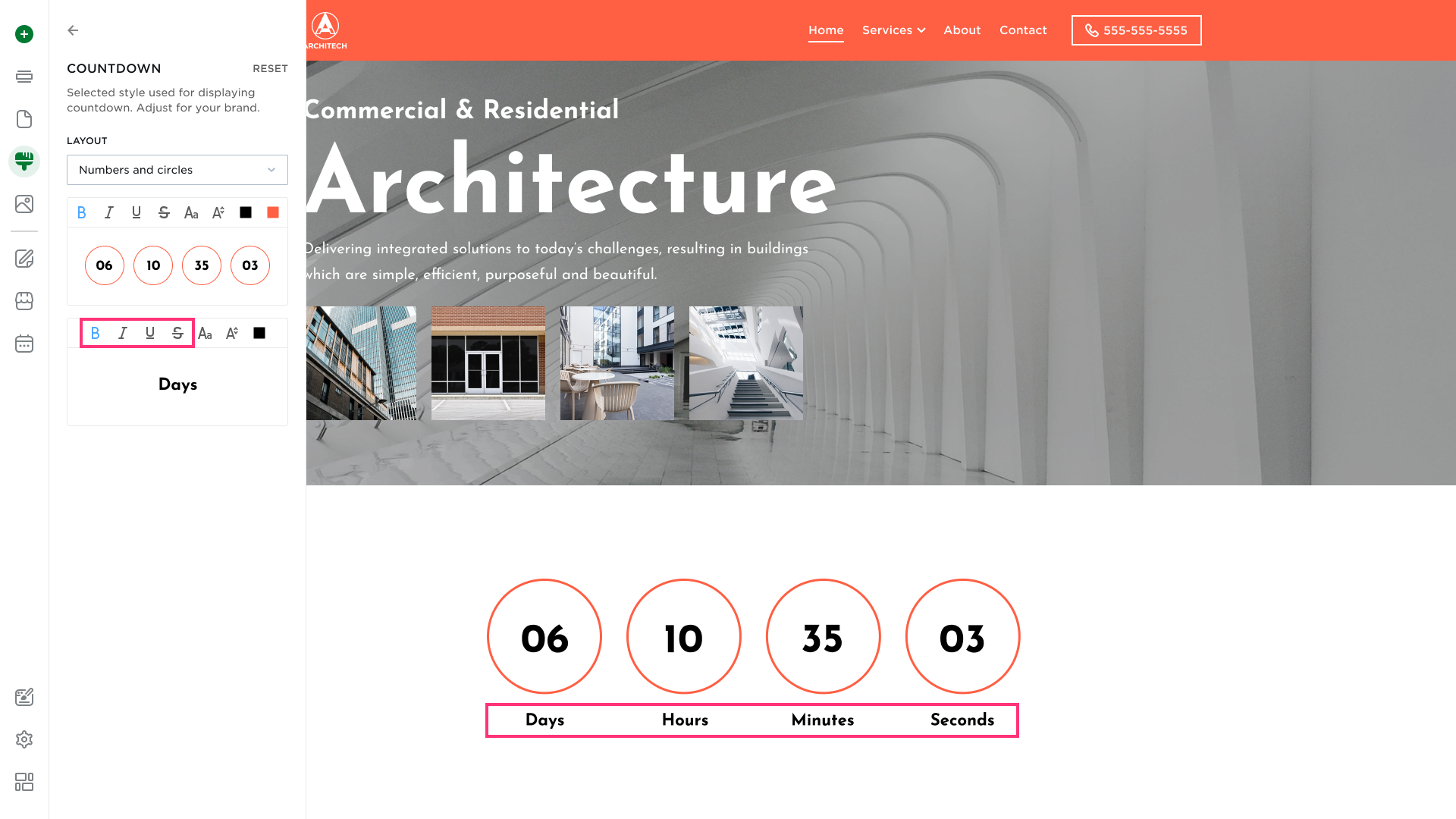Image resolution: width=1456 pixels, height=819 pixels.
Task: Toggle italic for the Days label
Action: (x=123, y=333)
